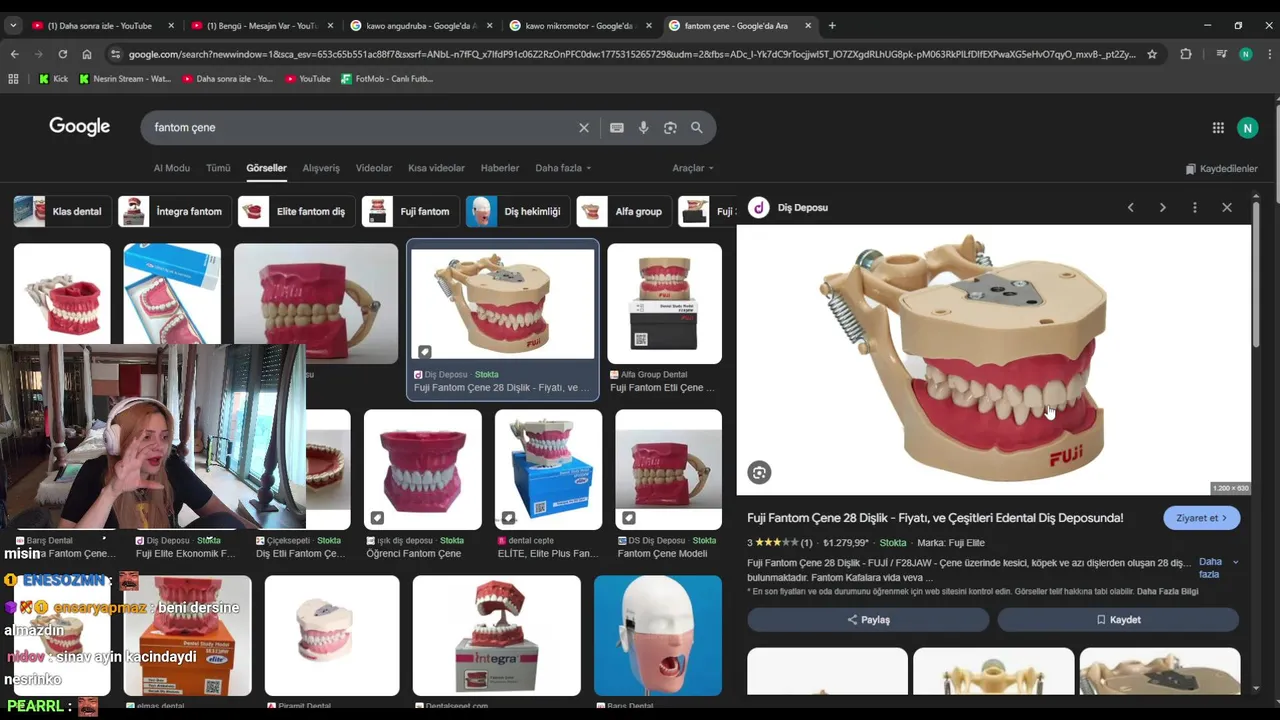This screenshot has height=720, width=1280.
Task: Open the bookmarks bar apps grid
Action: pos(13,78)
